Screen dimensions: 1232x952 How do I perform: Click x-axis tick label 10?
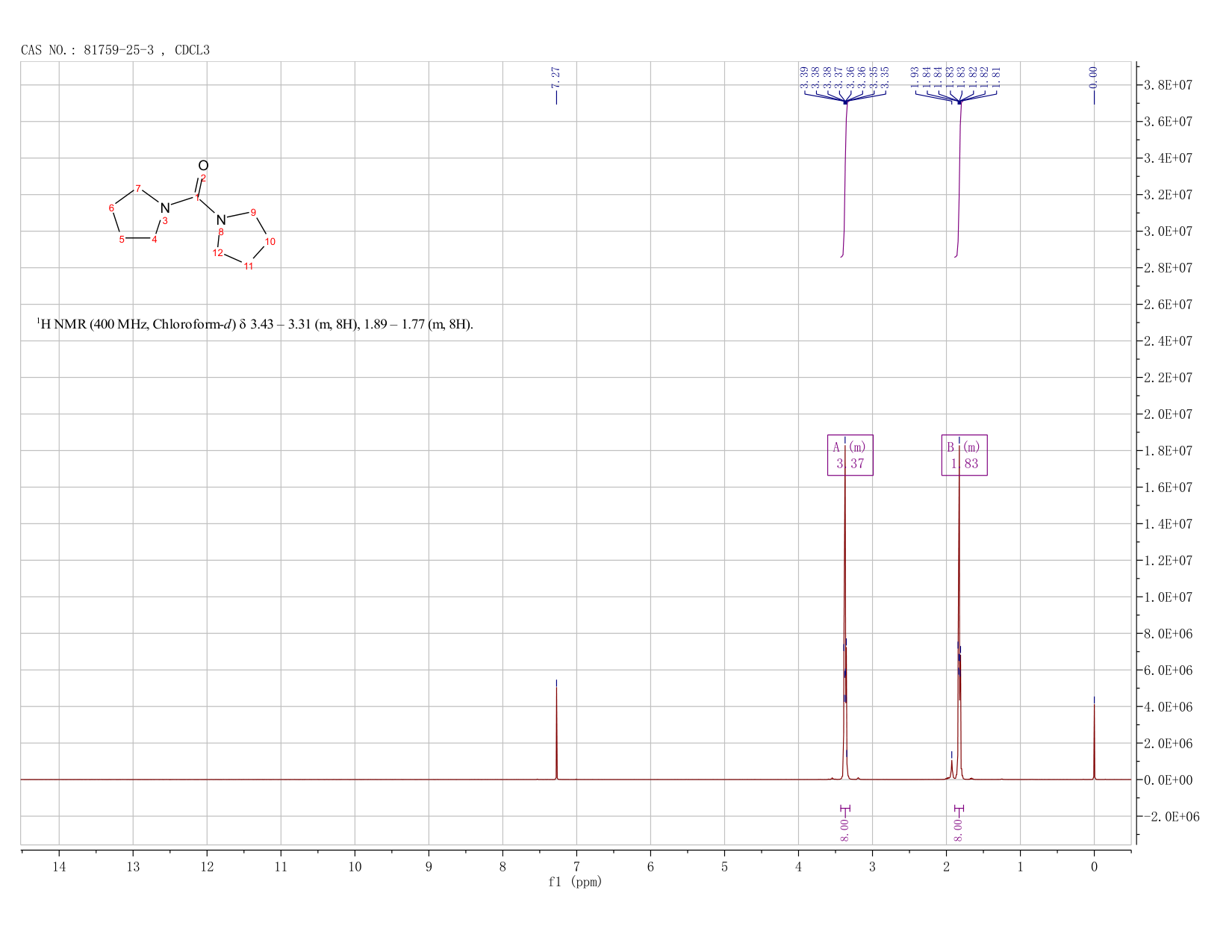pos(355,867)
